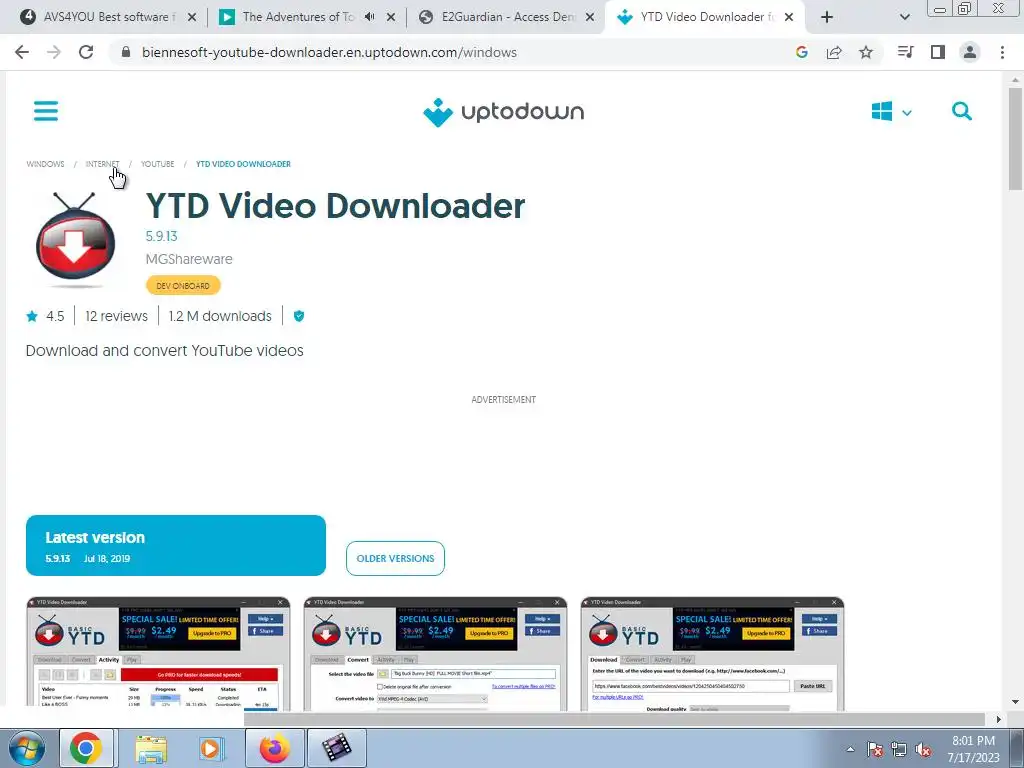Open Windows Media Player in taskbar
Screen dimensions: 1024x768
(x=210, y=748)
